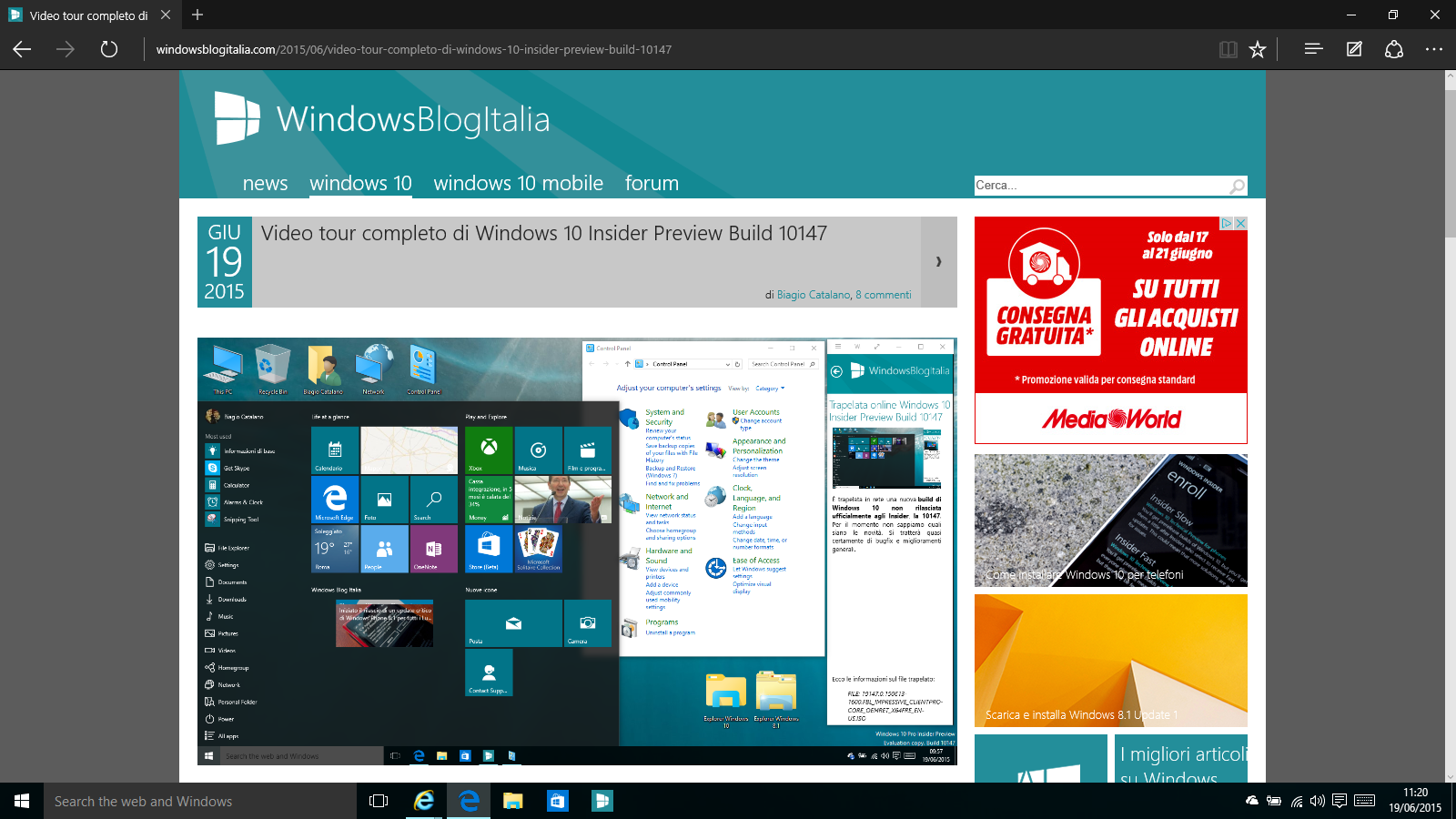Open Scarica e installa Windows 8.1 Update 1

(x=1111, y=660)
